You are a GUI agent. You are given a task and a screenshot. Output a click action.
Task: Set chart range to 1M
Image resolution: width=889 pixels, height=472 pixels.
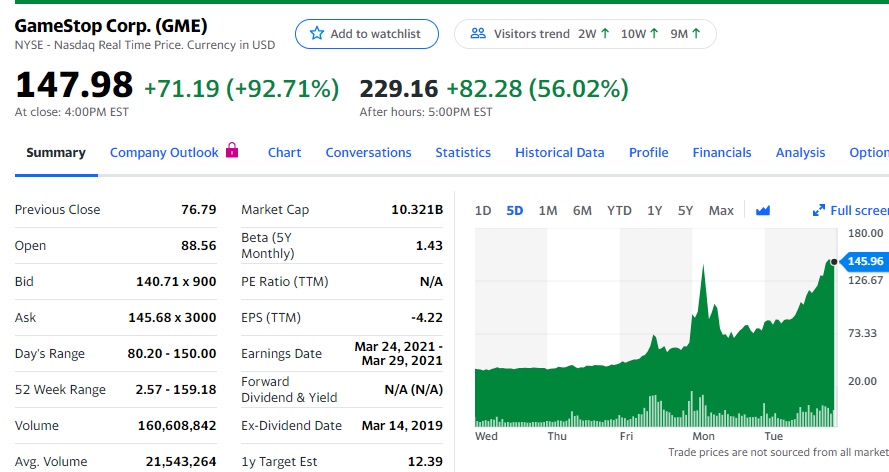(x=548, y=211)
